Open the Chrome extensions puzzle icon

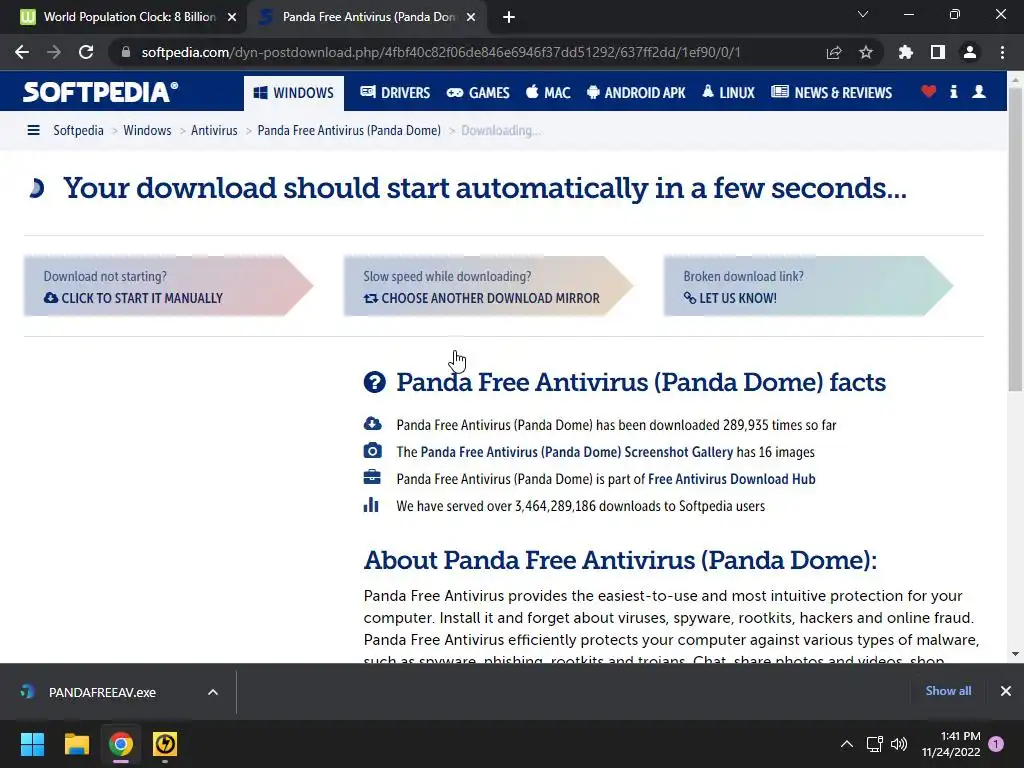(x=905, y=52)
